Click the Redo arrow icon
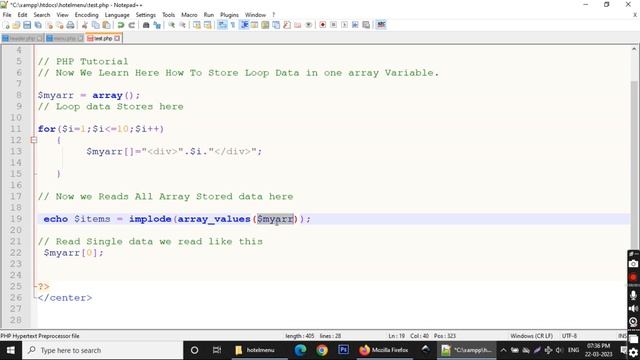The height and width of the screenshot is (360, 640). click(x=131, y=25)
